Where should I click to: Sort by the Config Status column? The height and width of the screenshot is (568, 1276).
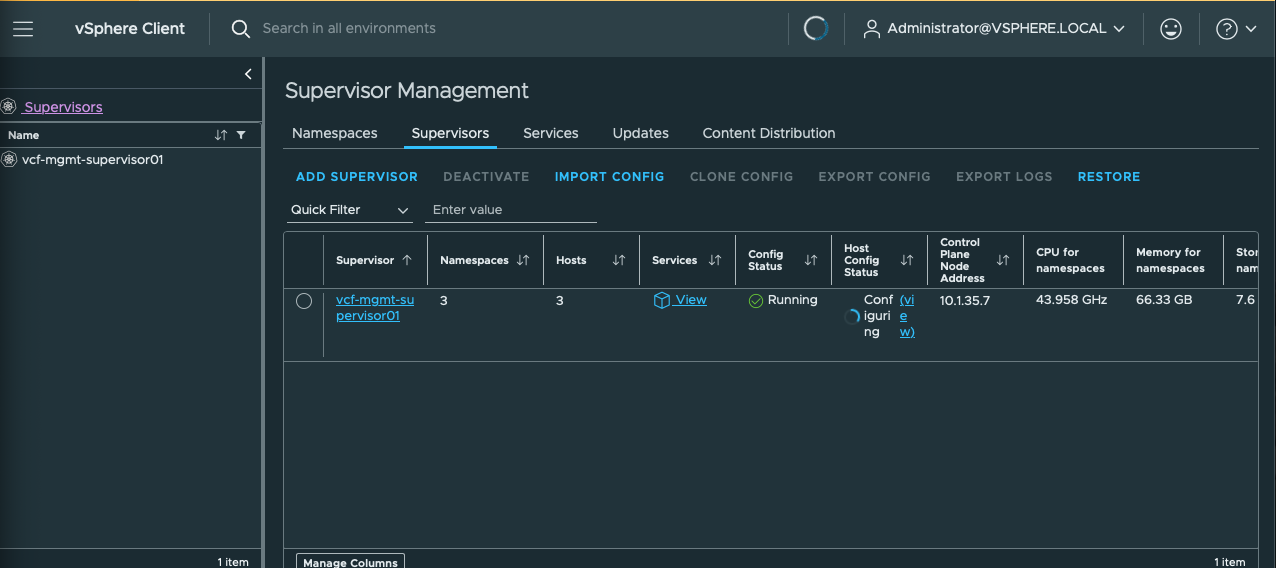tap(811, 260)
